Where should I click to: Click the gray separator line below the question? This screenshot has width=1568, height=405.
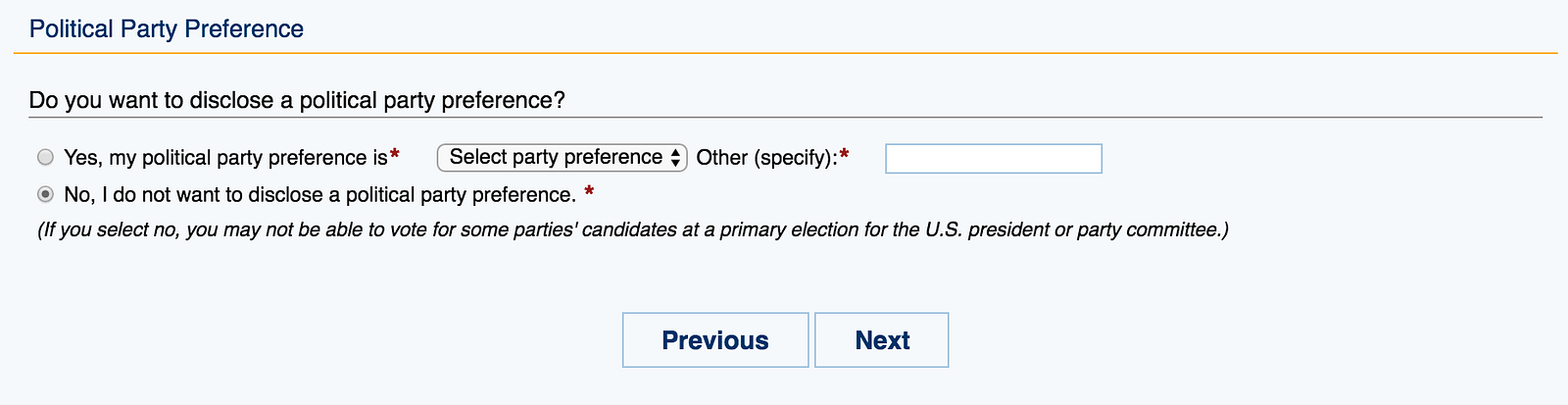pyautogui.click(x=784, y=117)
